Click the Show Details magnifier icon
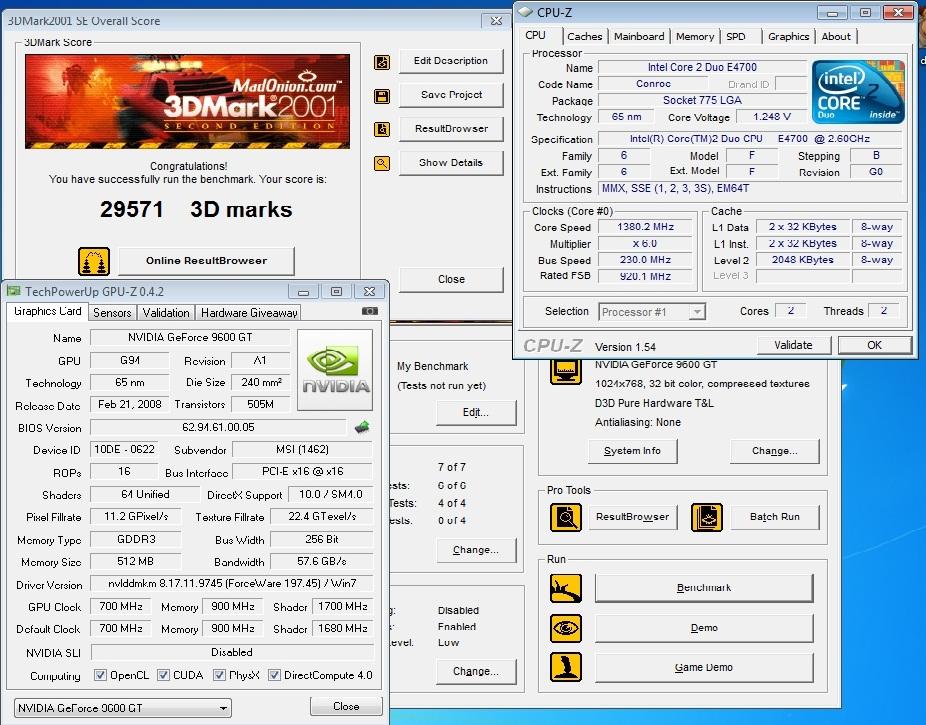926x725 pixels. click(382, 164)
